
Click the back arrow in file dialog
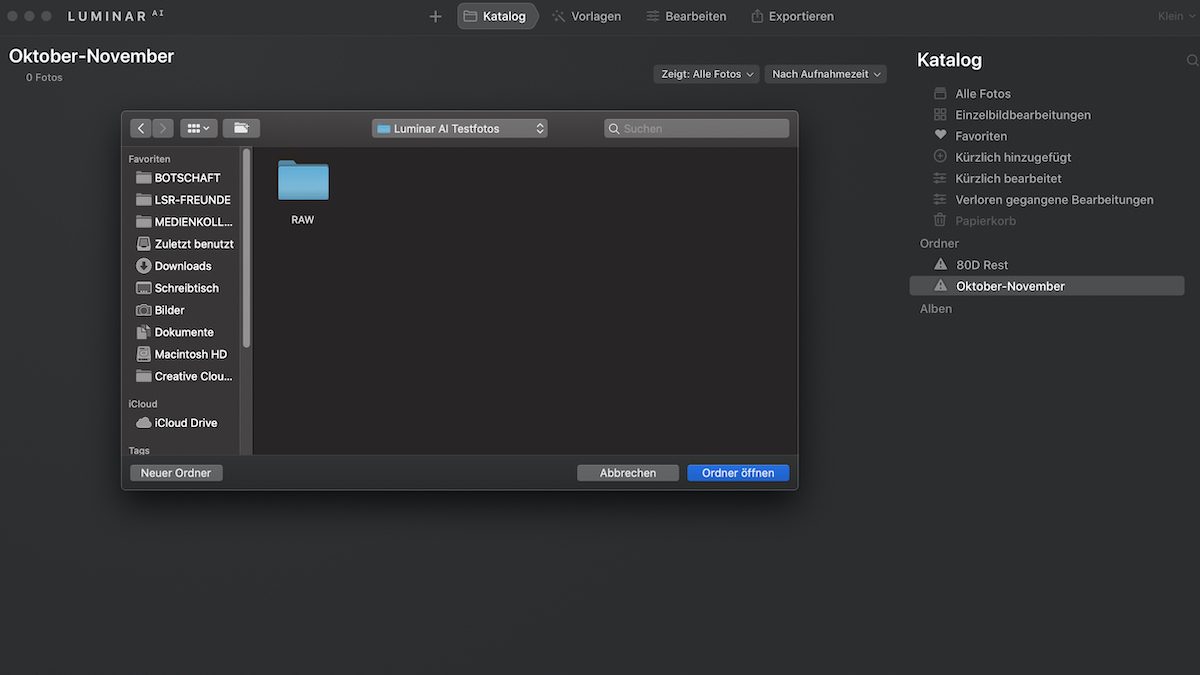tap(141, 128)
